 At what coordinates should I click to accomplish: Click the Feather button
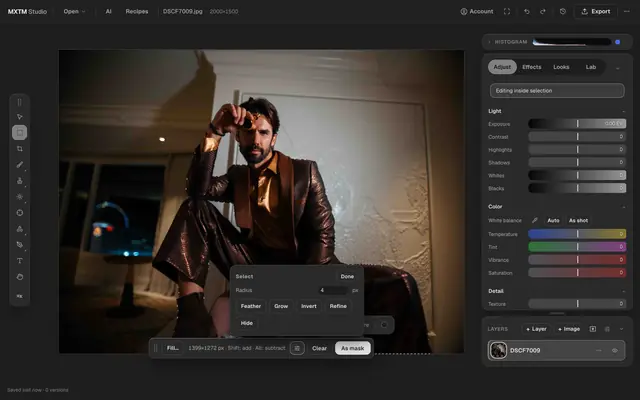[x=251, y=306]
